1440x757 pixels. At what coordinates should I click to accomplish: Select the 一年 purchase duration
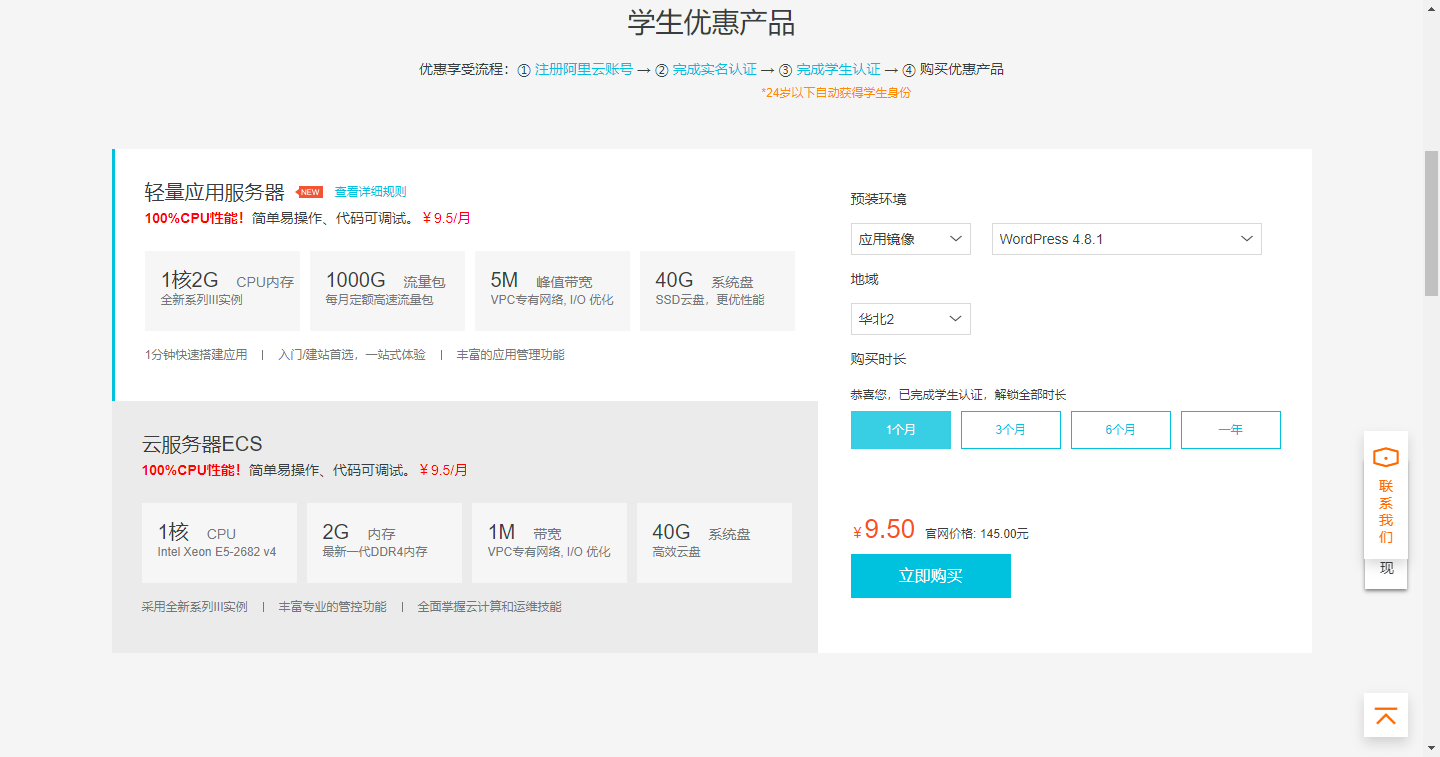coord(1230,430)
